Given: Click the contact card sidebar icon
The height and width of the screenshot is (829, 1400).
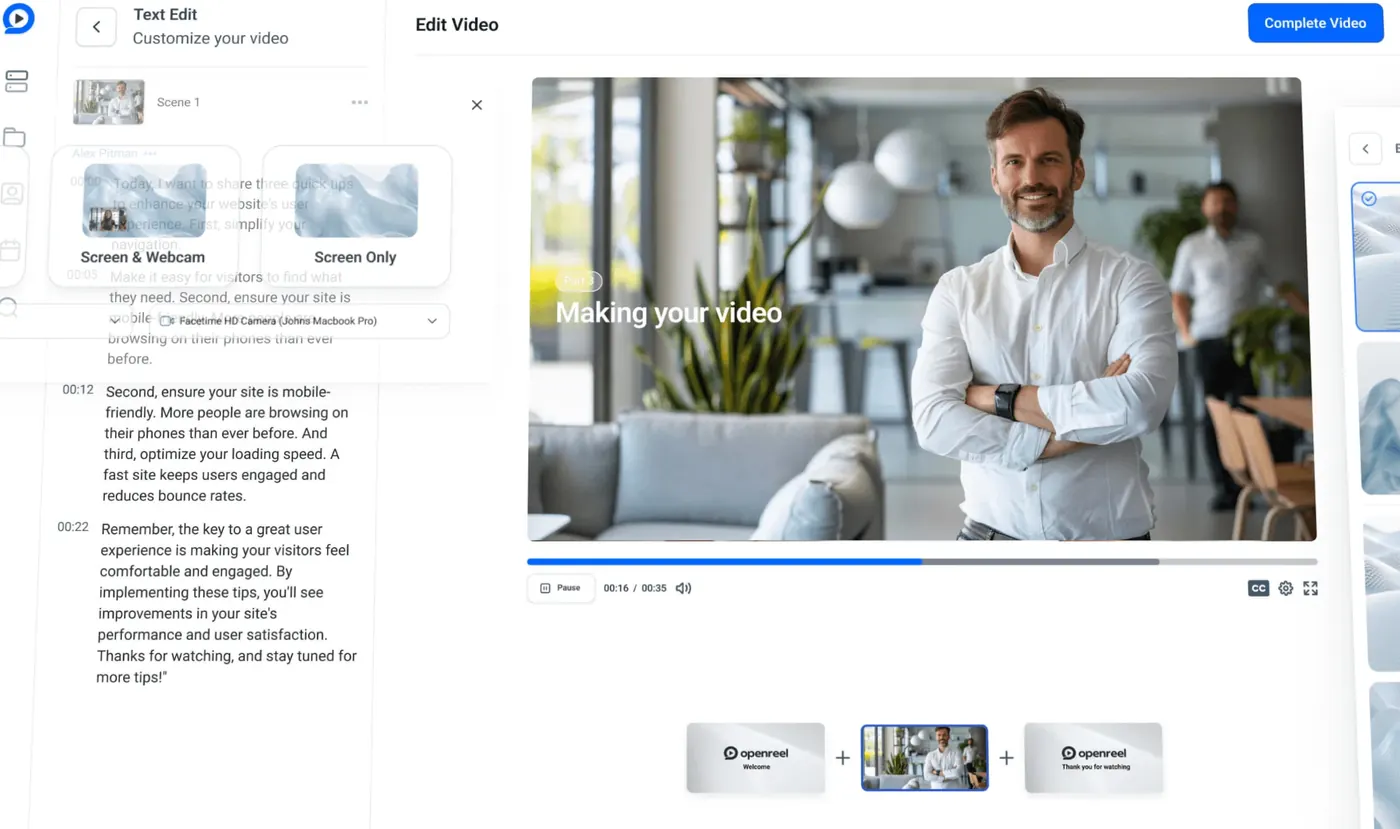Looking at the screenshot, I should 12,194.
